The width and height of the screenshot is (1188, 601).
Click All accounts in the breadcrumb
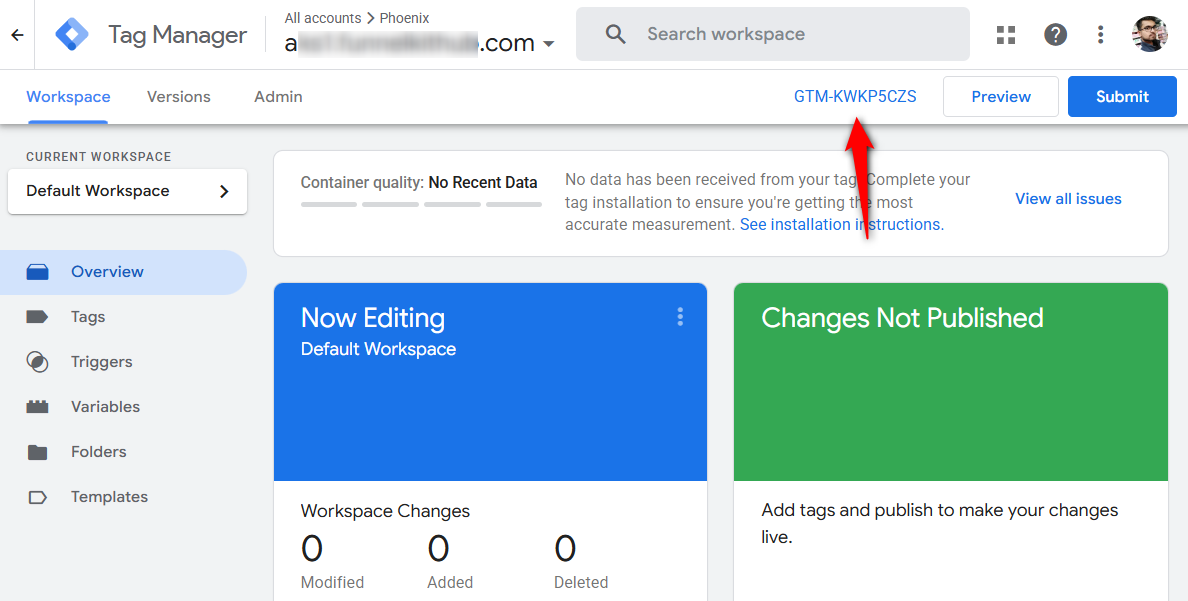coord(323,18)
